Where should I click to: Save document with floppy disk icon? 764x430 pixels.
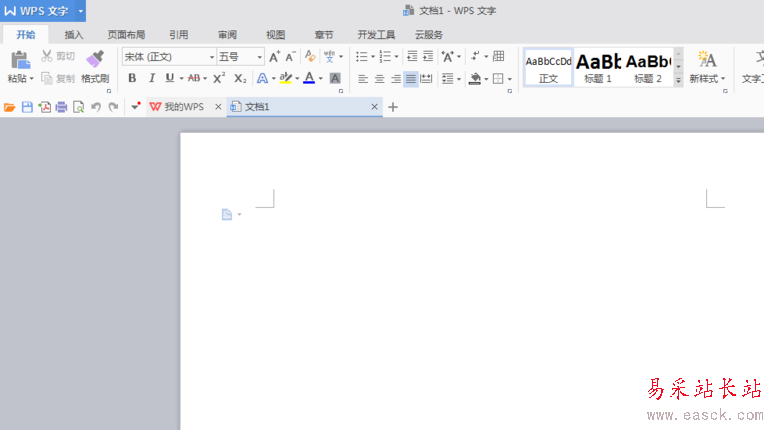pyautogui.click(x=27, y=107)
